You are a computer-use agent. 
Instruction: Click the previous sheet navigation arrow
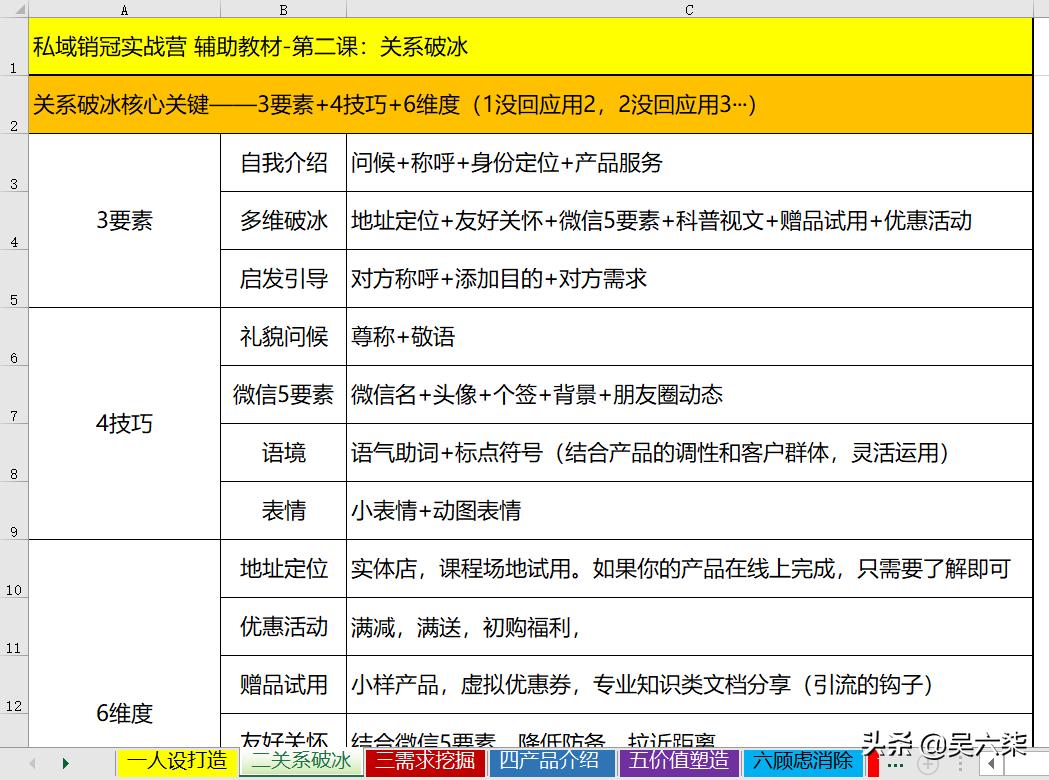pyautogui.click(x=33, y=763)
